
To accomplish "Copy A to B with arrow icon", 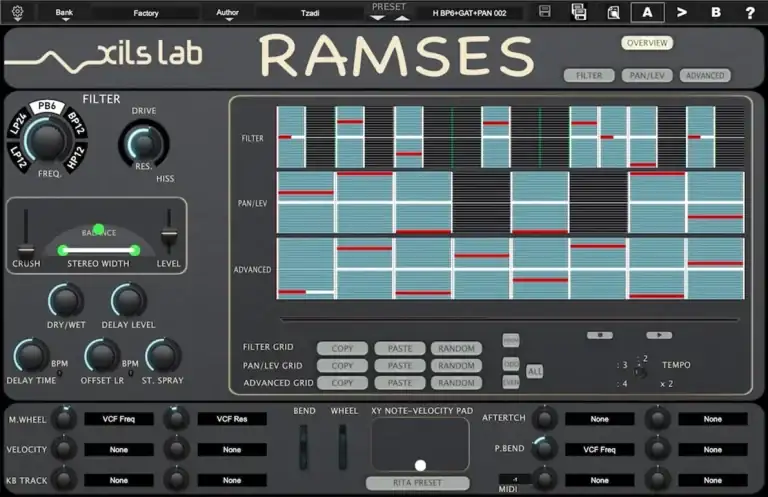I will pos(681,12).
